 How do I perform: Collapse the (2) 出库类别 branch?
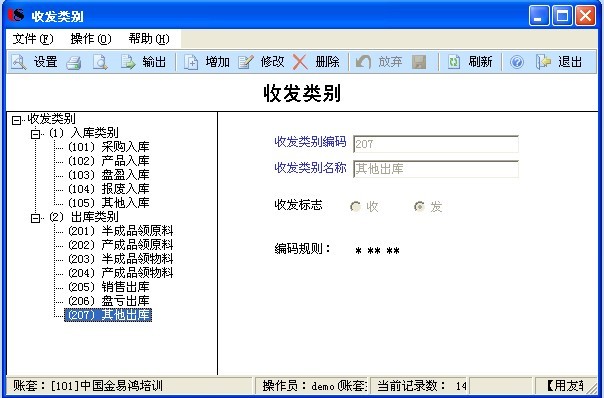click(35, 218)
